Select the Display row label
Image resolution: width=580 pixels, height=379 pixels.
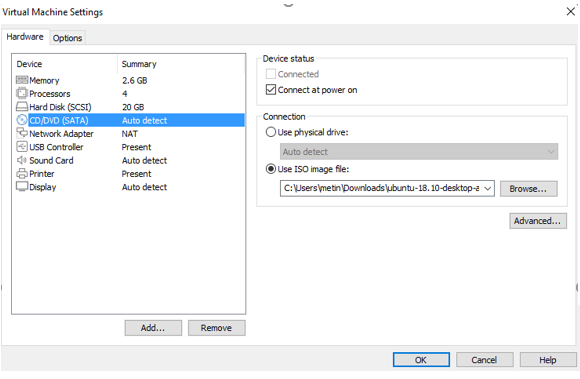(x=43, y=187)
